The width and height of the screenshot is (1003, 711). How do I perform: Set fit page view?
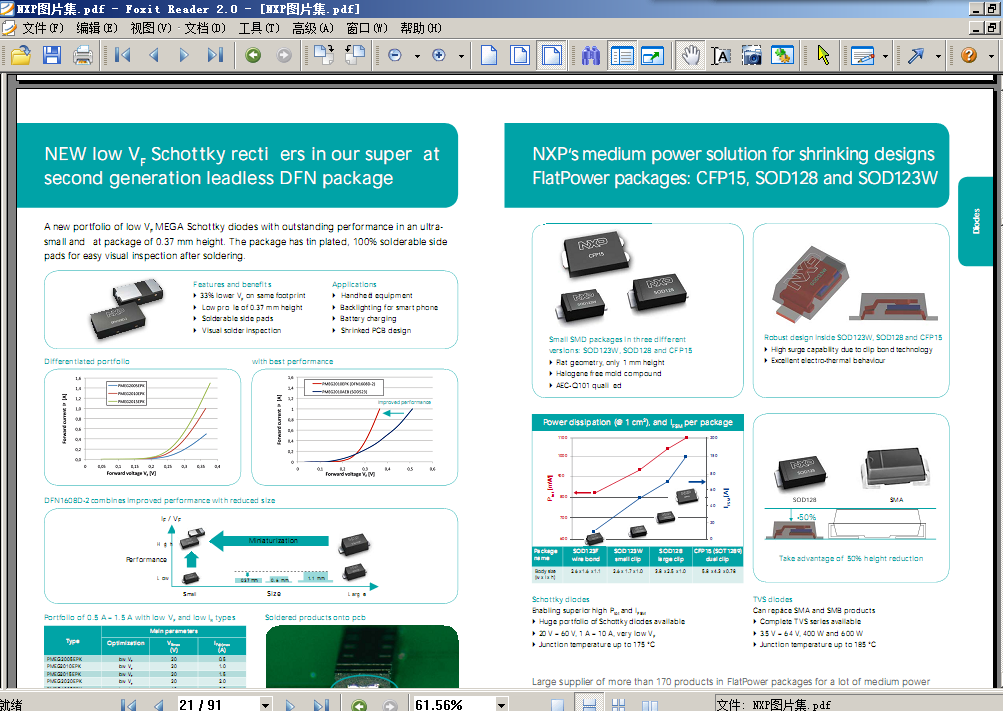point(520,56)
